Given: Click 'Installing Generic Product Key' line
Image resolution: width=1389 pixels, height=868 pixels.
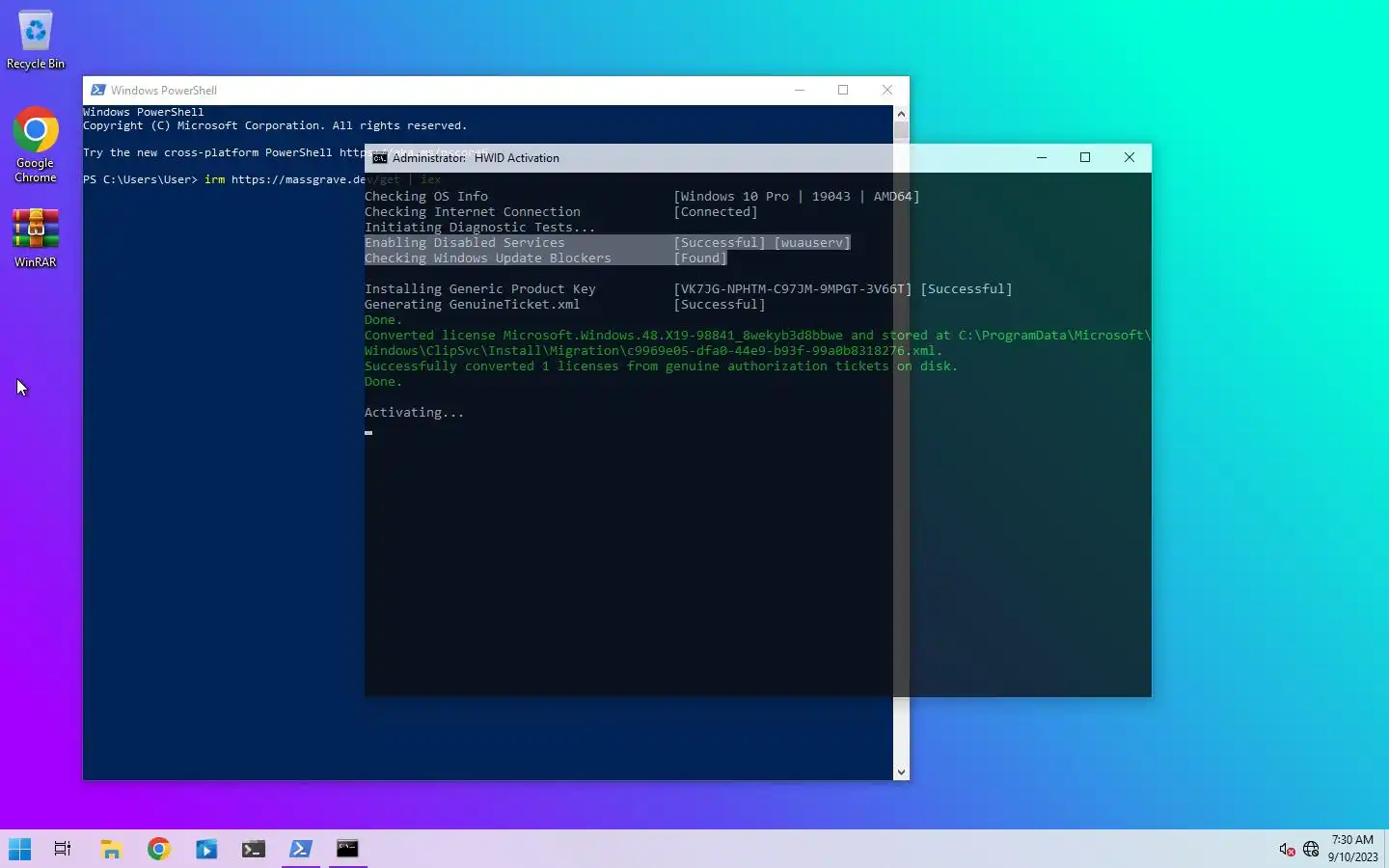Looking at the screenshot, I should coord(480,288).
